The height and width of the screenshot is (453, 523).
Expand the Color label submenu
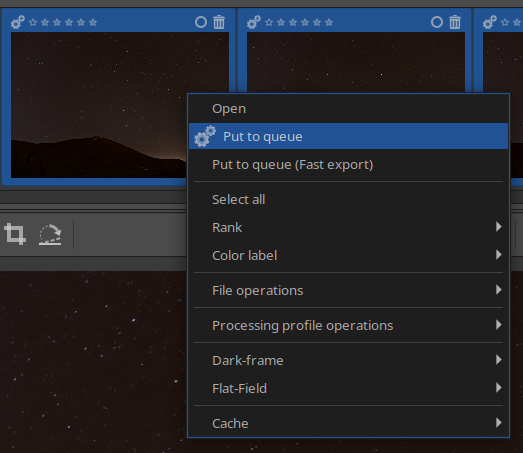point(348,255)
